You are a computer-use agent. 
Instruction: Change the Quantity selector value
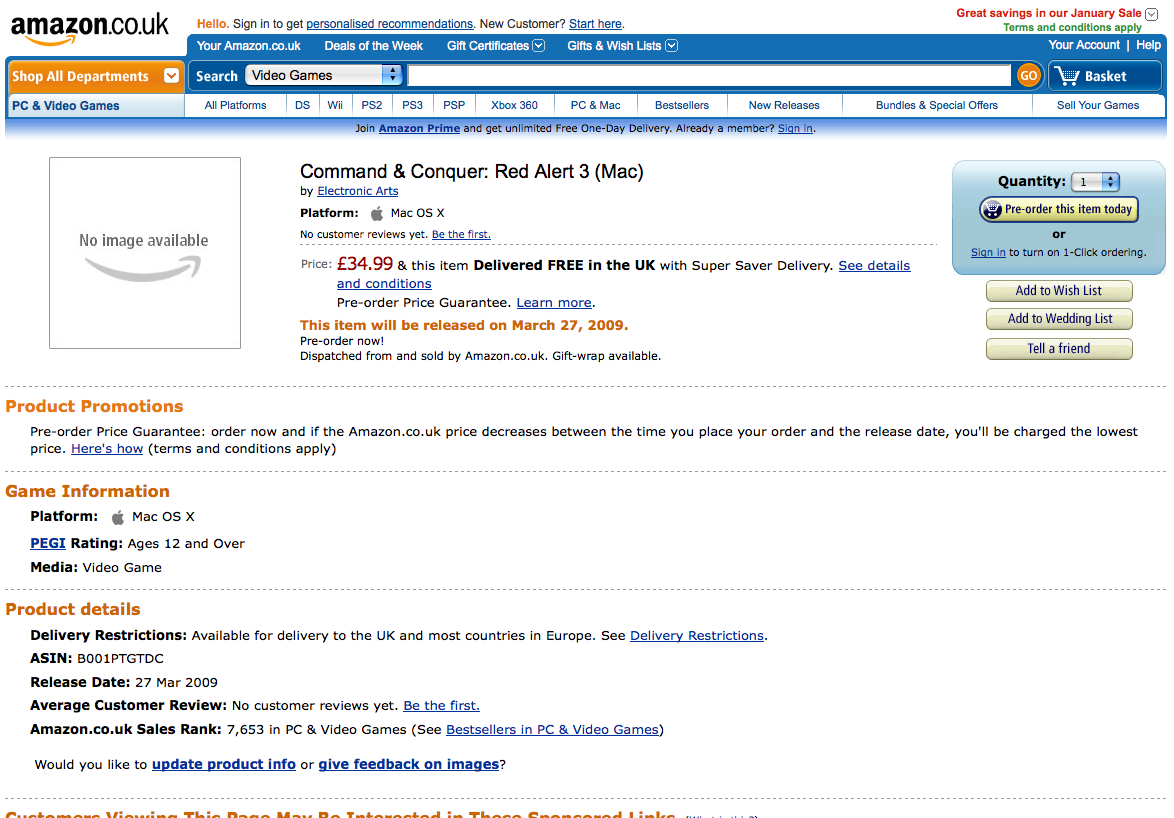click(x=1095, y=182)
